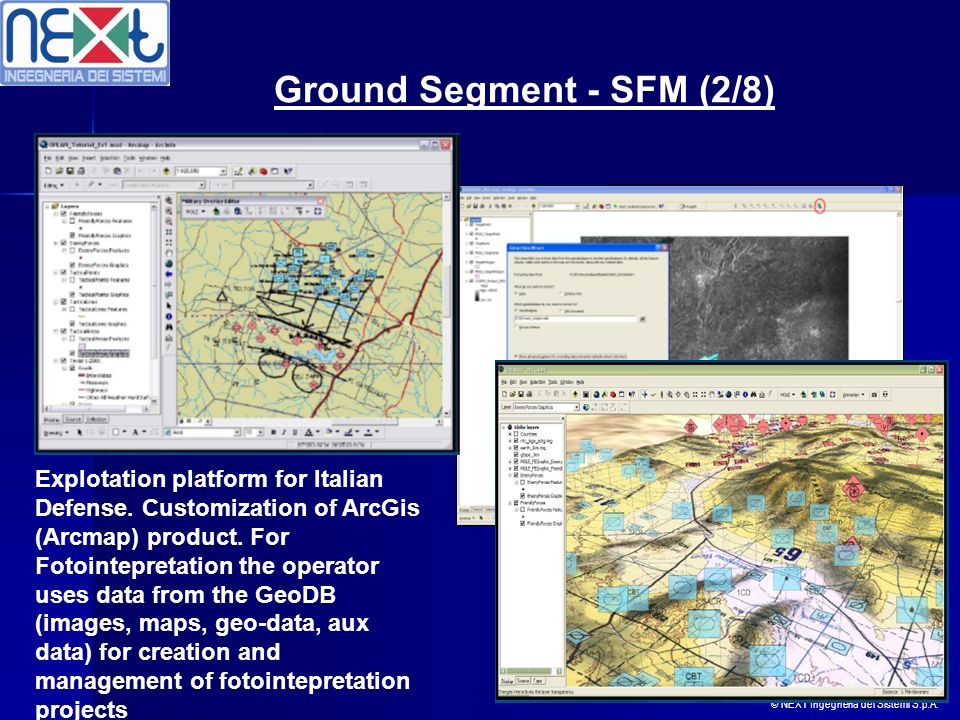Click the Find binoculars icon in ArcGlobe toolbar
Screen dimensions: 960x720
(x=754, y=394)
